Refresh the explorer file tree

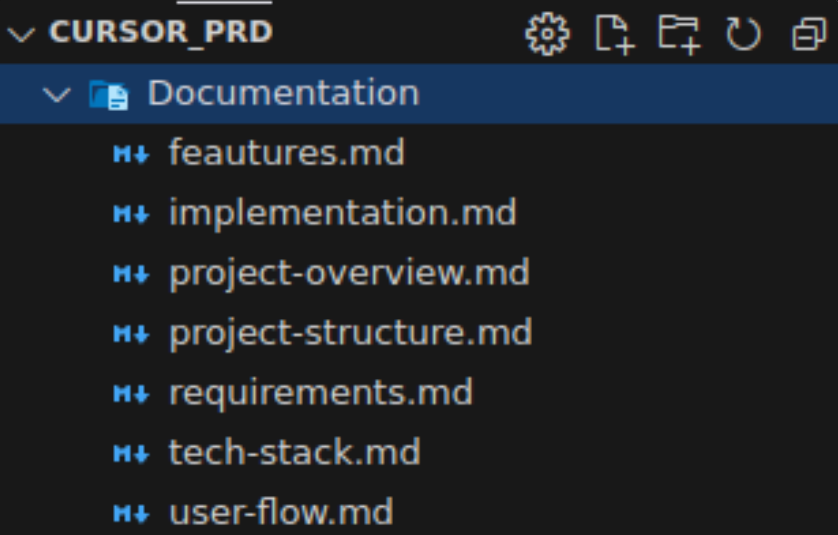tap(743, 34)
